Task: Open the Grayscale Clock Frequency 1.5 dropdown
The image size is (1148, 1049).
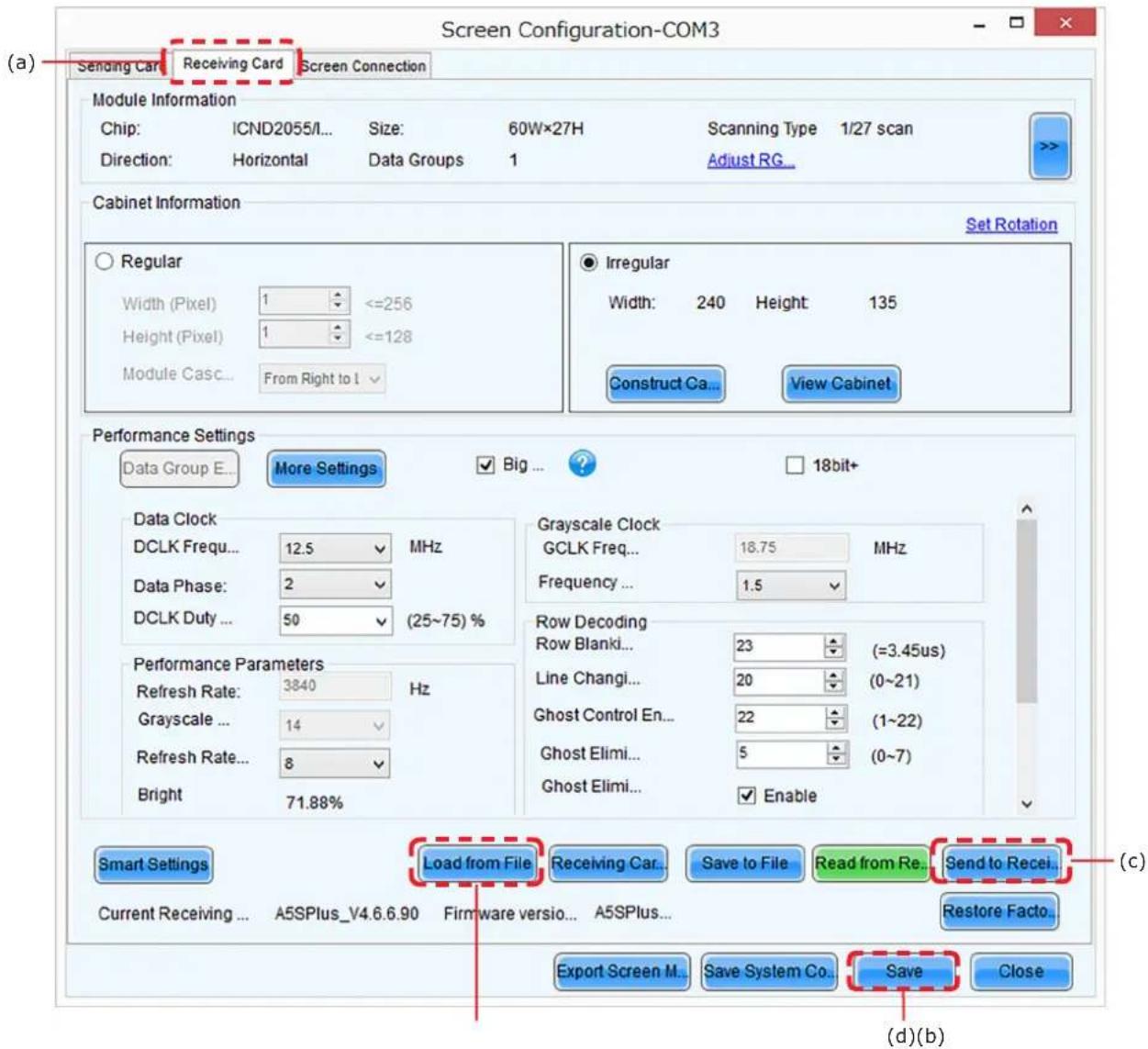Action: (791, 585)
